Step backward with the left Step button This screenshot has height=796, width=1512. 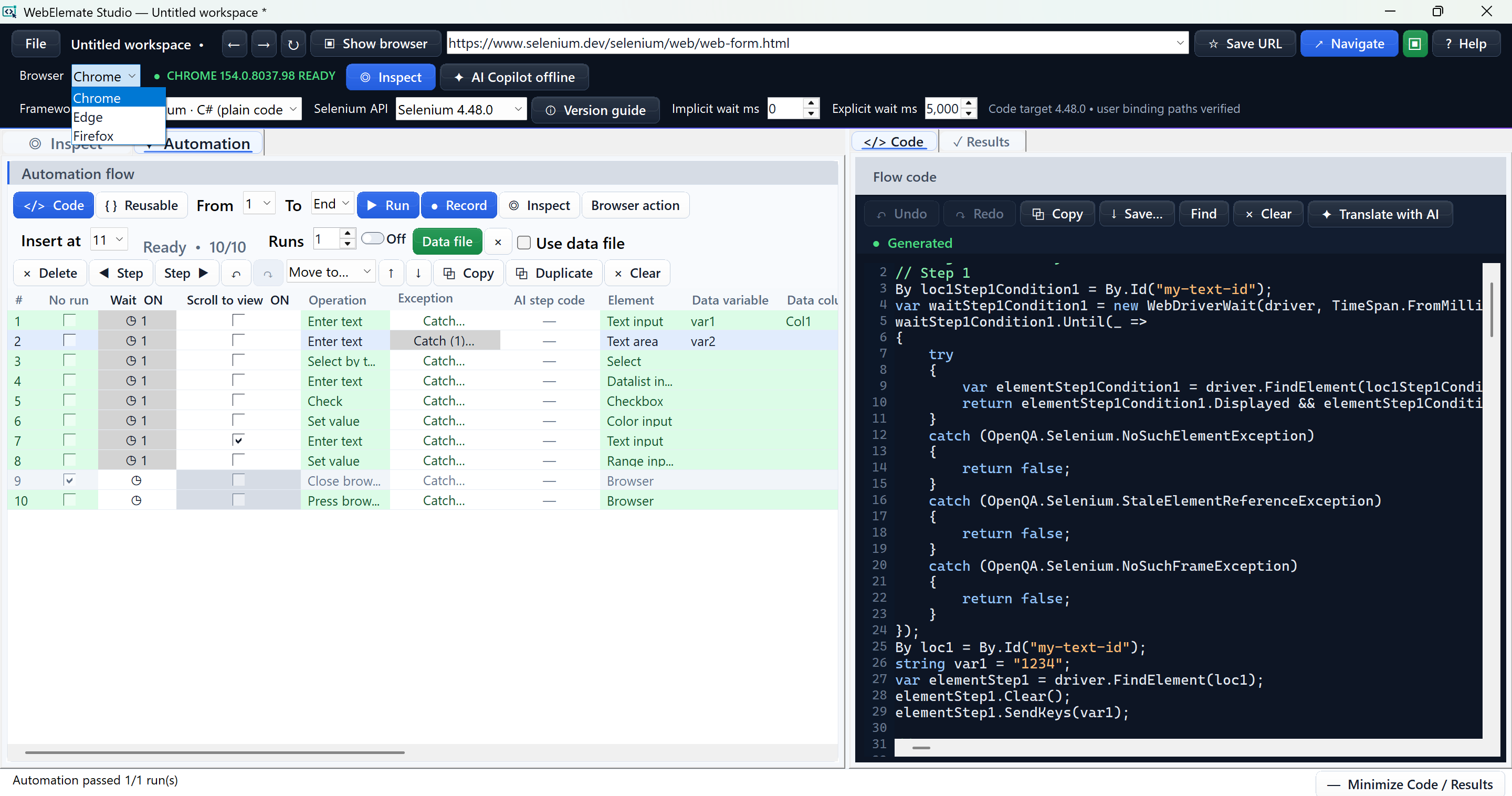click(x=121, y=273)
